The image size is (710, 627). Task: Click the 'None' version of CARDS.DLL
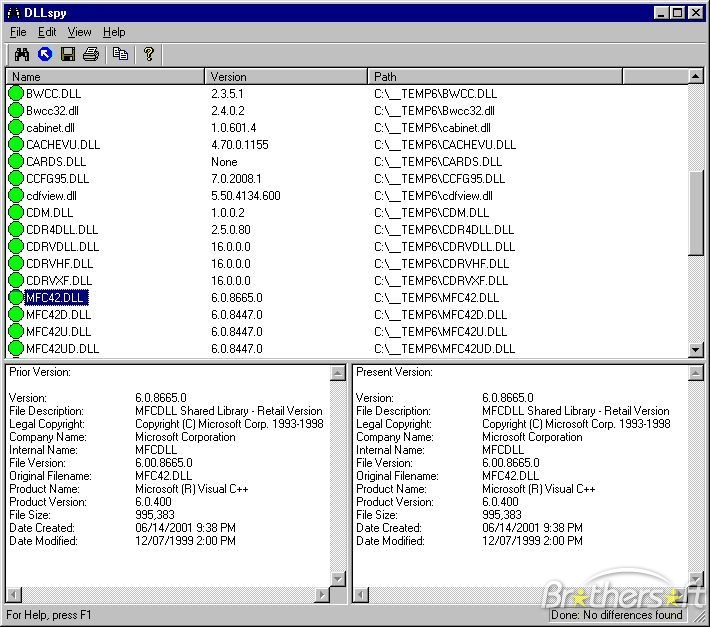224,162
